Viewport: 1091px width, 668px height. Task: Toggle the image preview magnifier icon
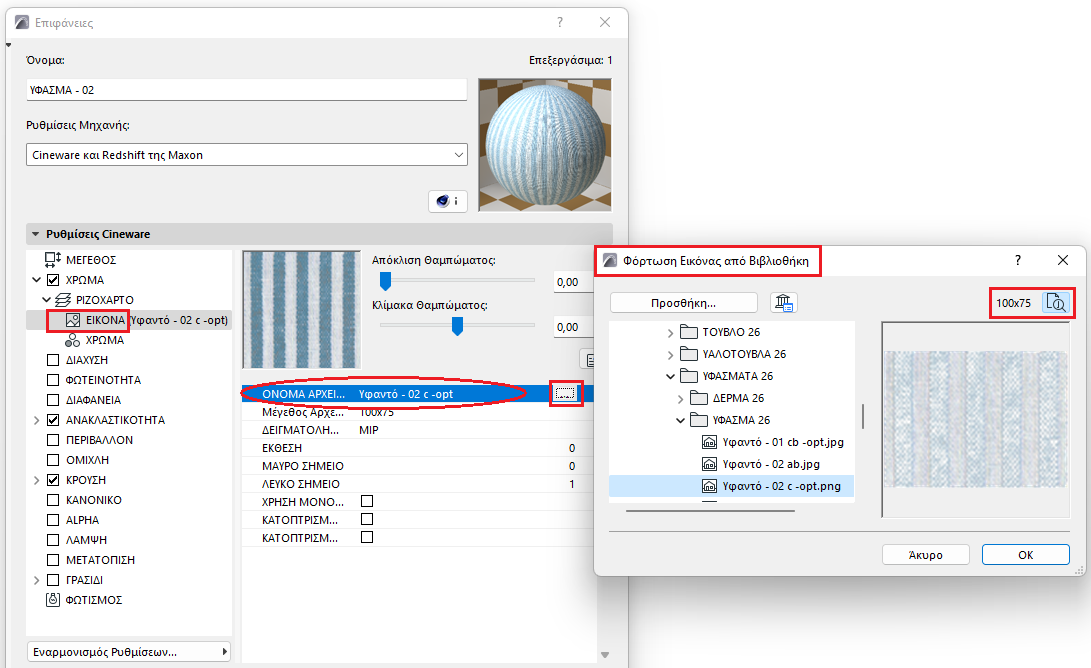pos(1056,303)
